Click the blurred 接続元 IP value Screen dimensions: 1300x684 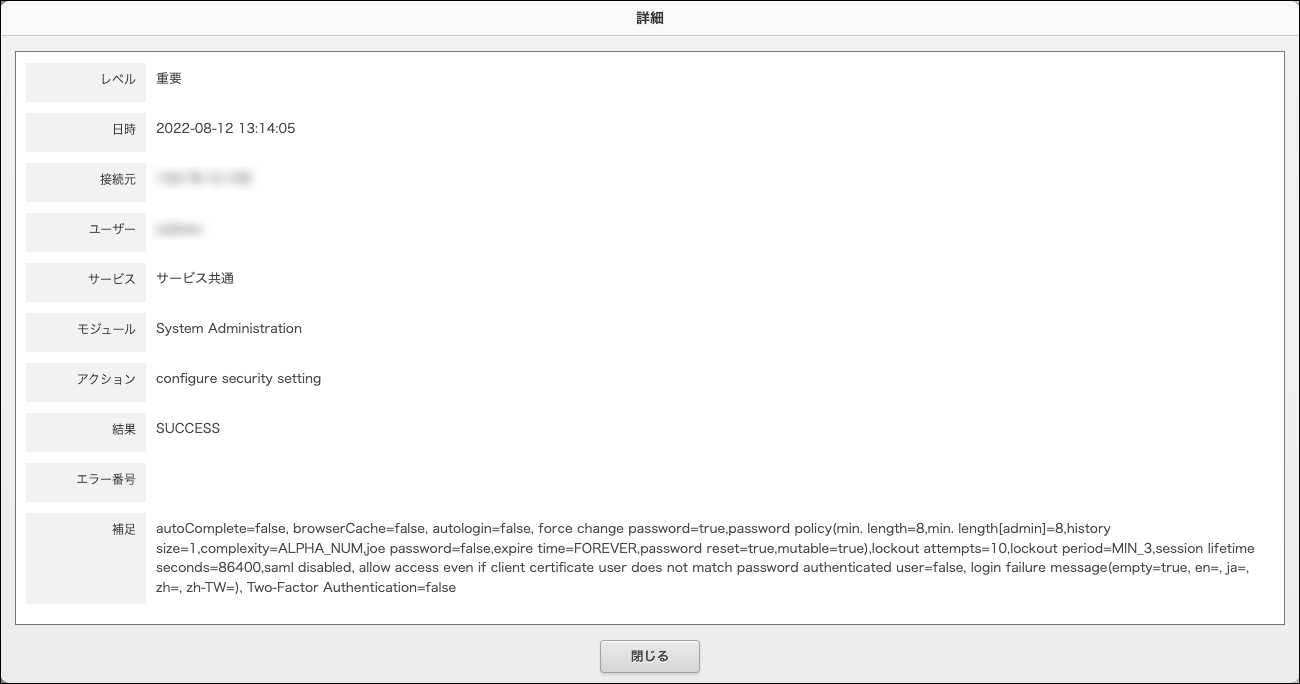204,179
